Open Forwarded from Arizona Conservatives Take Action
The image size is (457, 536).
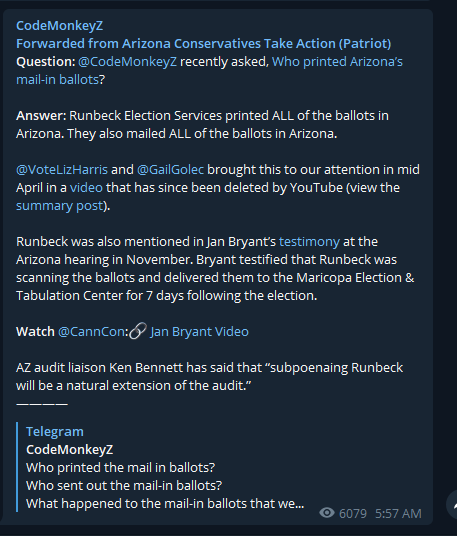pos(204,43)
